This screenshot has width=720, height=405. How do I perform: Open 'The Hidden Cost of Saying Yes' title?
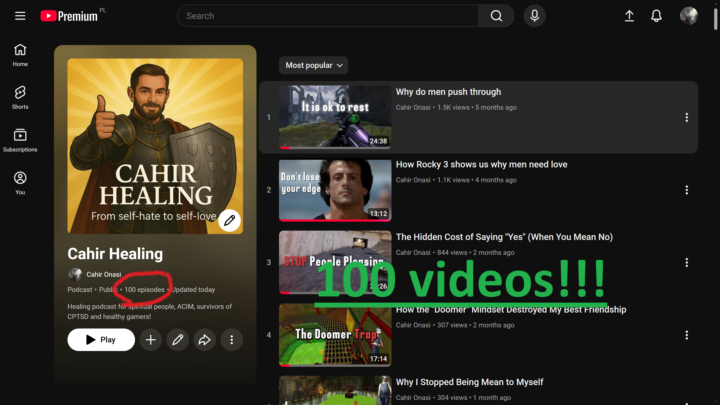[504, 237]
